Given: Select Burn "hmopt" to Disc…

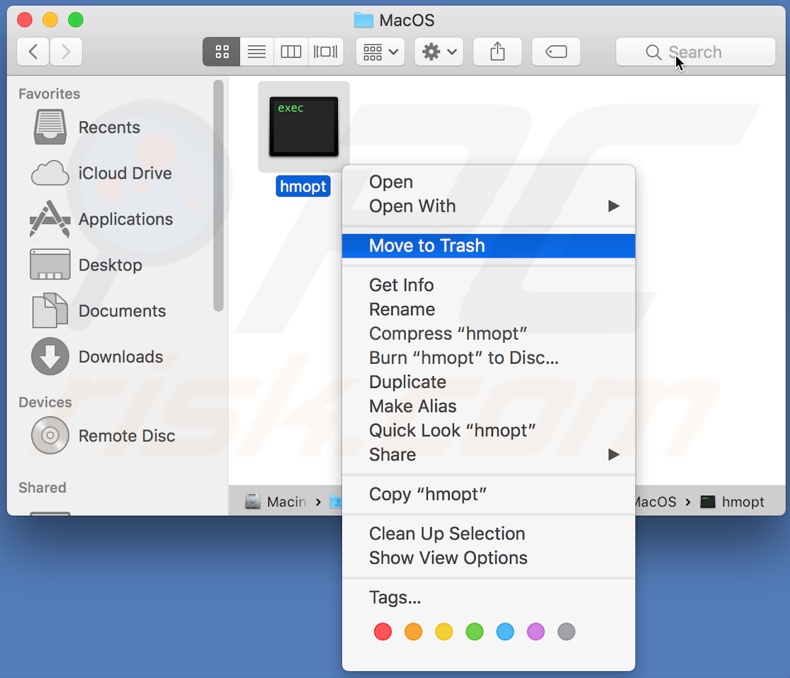Looking at the screenshot, I should [488, 358].
